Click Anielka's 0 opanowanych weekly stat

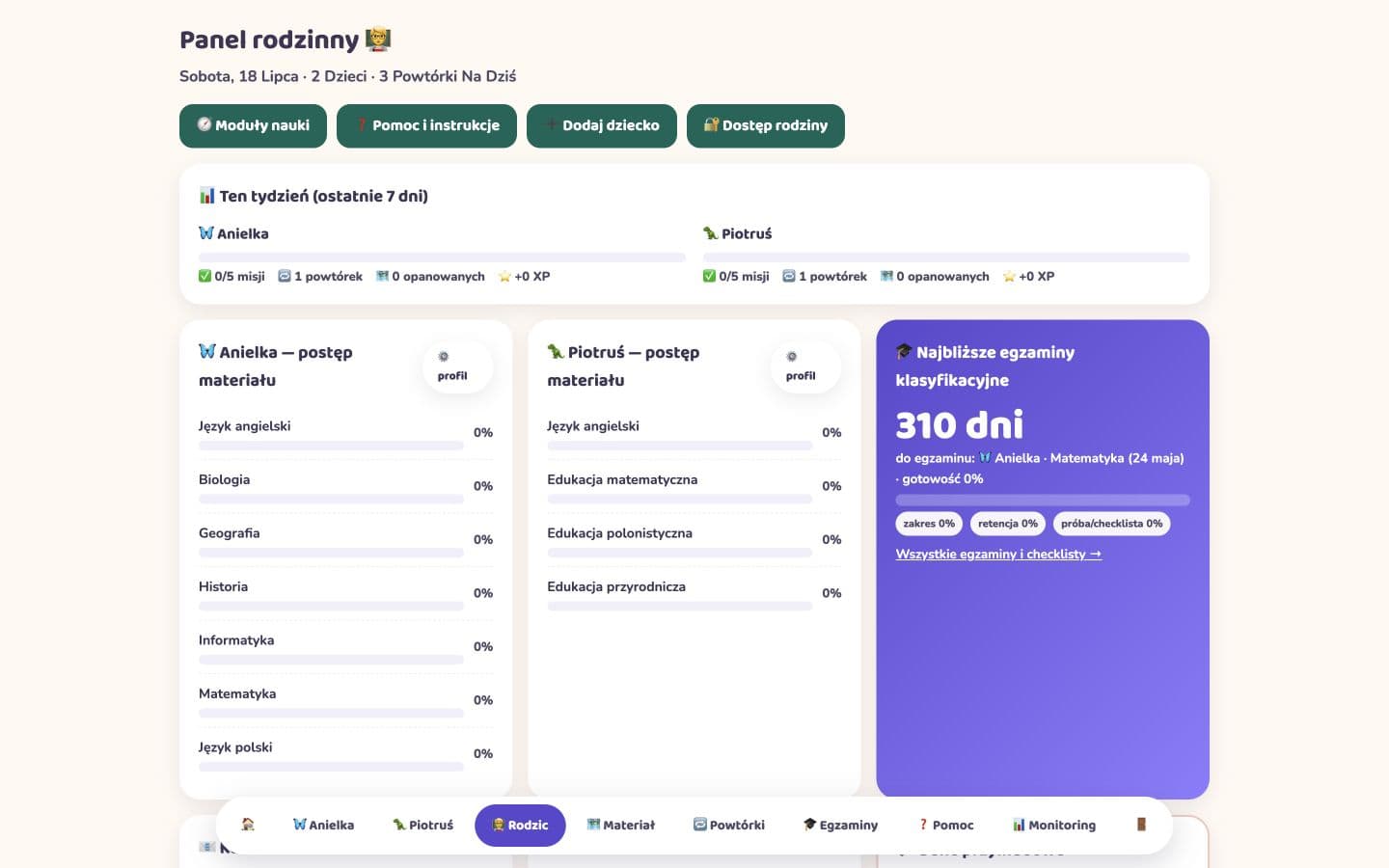pos(430,276)
